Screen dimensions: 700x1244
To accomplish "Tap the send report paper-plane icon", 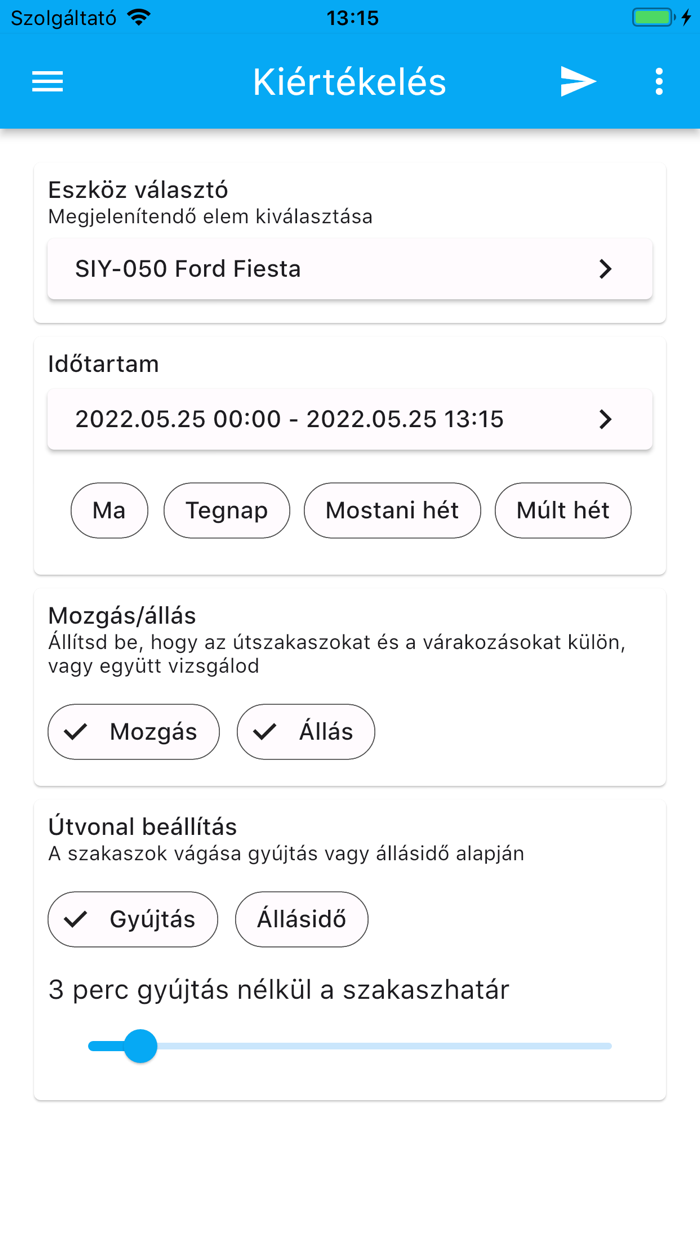I will (576, 81).
